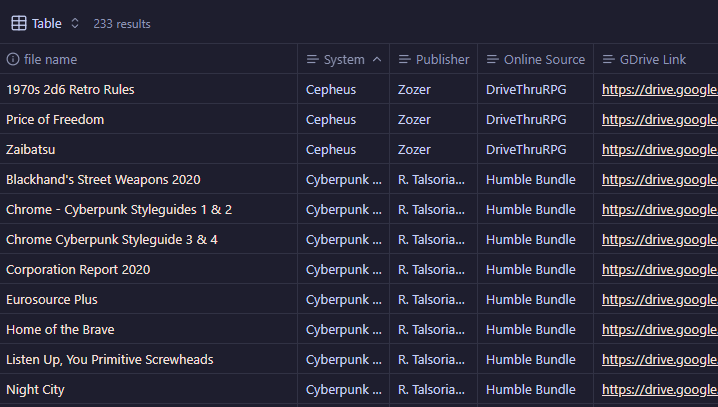This screenshot has height=407, width=718.
Task: Open Google Drive link for Styleguides 1 & 2
Action: point(659,210)
